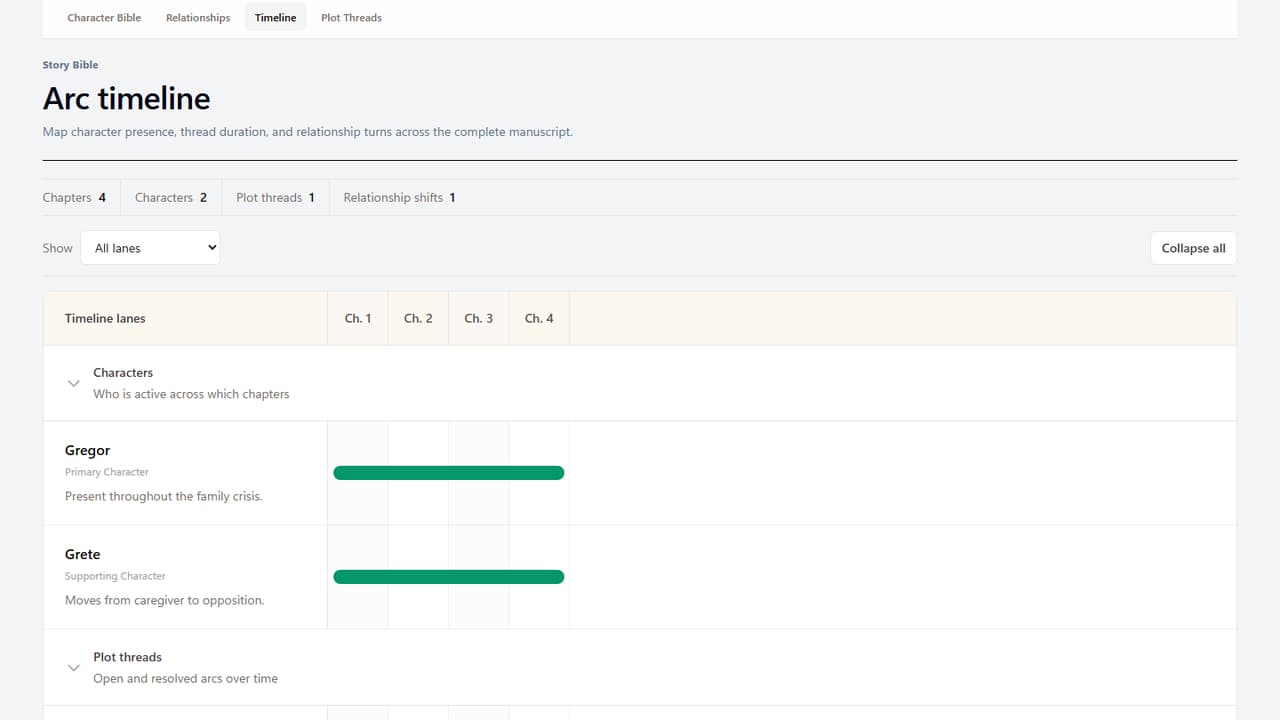Open the Character Bible tab
Viewport: 1280px width, 720px height.
coord(104,18)
